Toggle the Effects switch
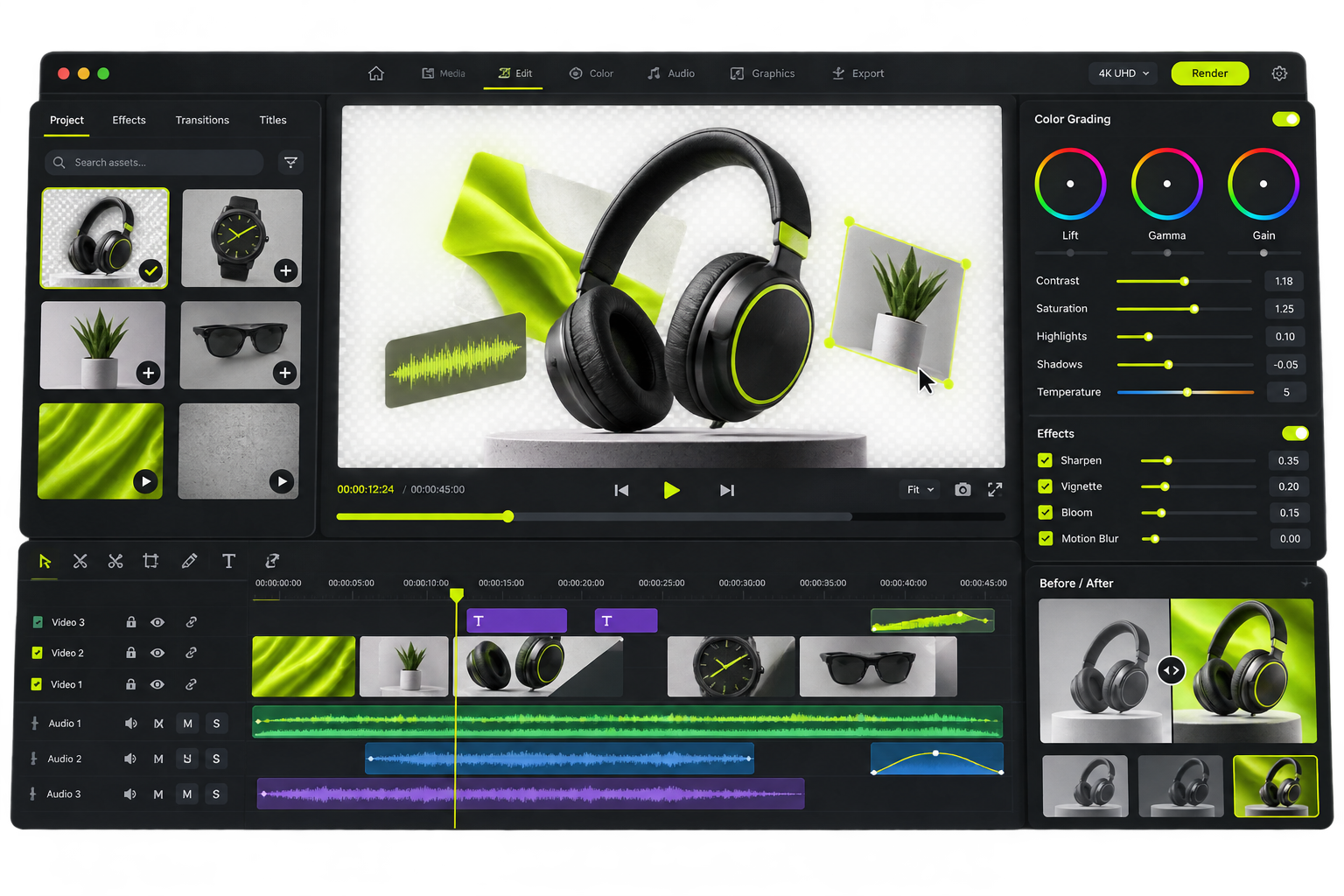 point(1295,433)
